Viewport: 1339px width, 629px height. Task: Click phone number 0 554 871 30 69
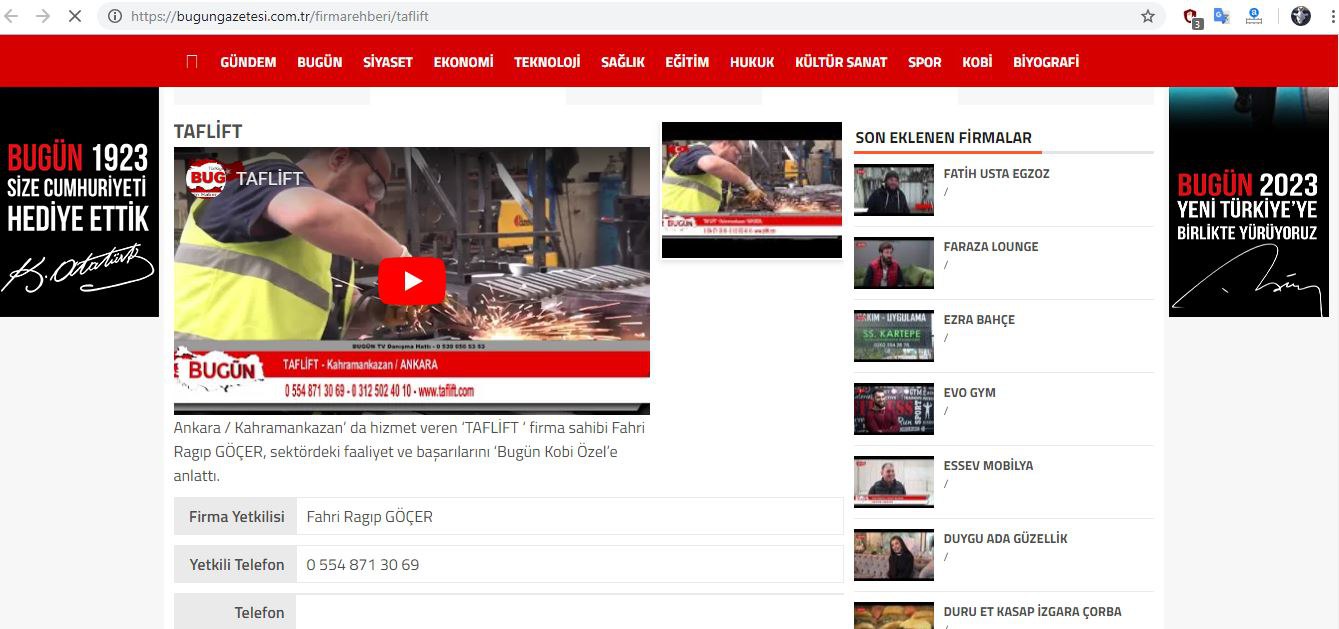click(362, 565)
